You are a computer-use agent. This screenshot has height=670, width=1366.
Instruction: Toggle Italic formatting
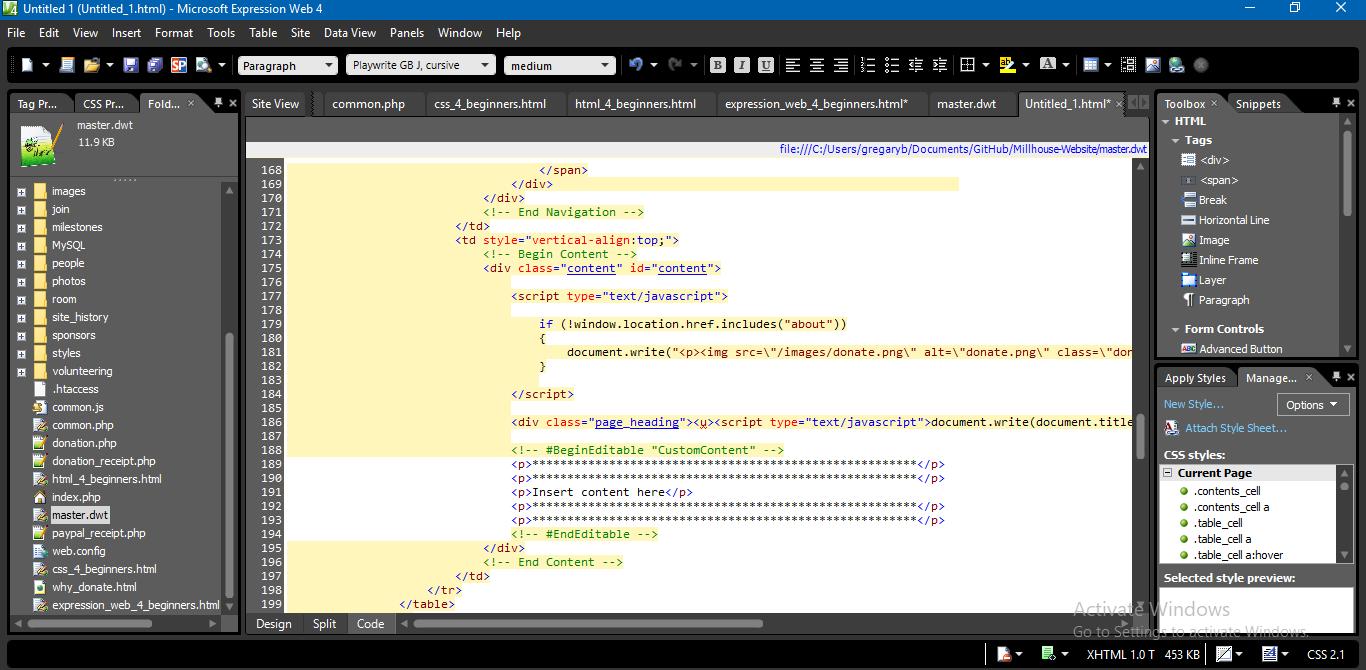tap(742, 65)
